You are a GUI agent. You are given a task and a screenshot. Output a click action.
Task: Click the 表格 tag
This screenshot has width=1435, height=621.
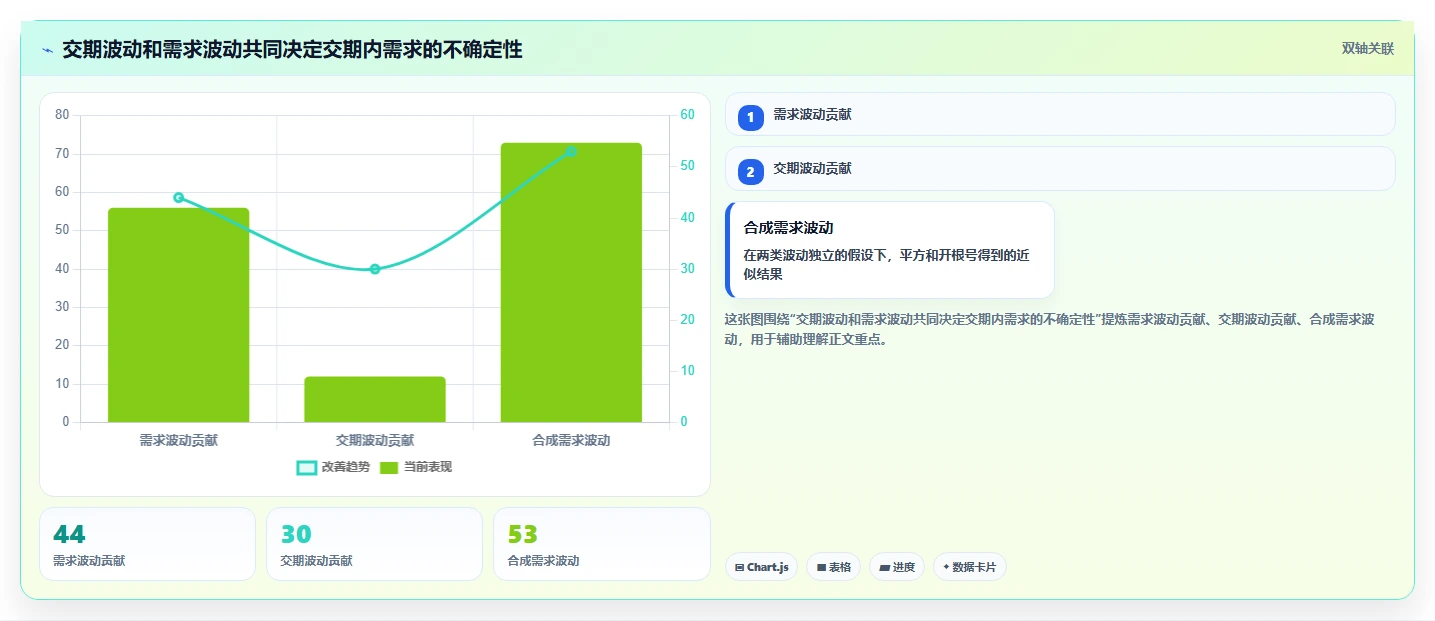[x=833, y=567]
